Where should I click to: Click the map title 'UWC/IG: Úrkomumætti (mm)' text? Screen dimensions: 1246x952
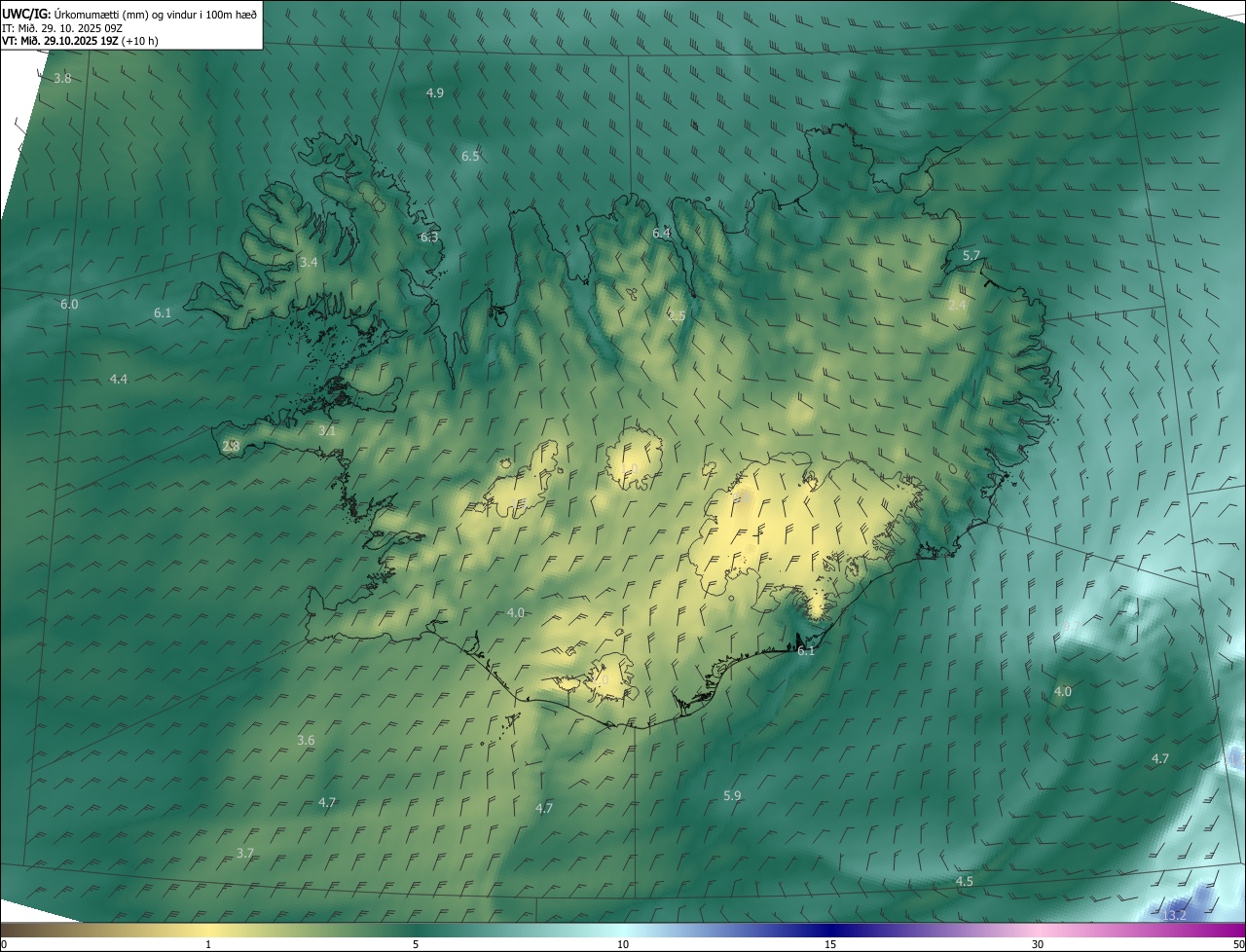(74, 14)
